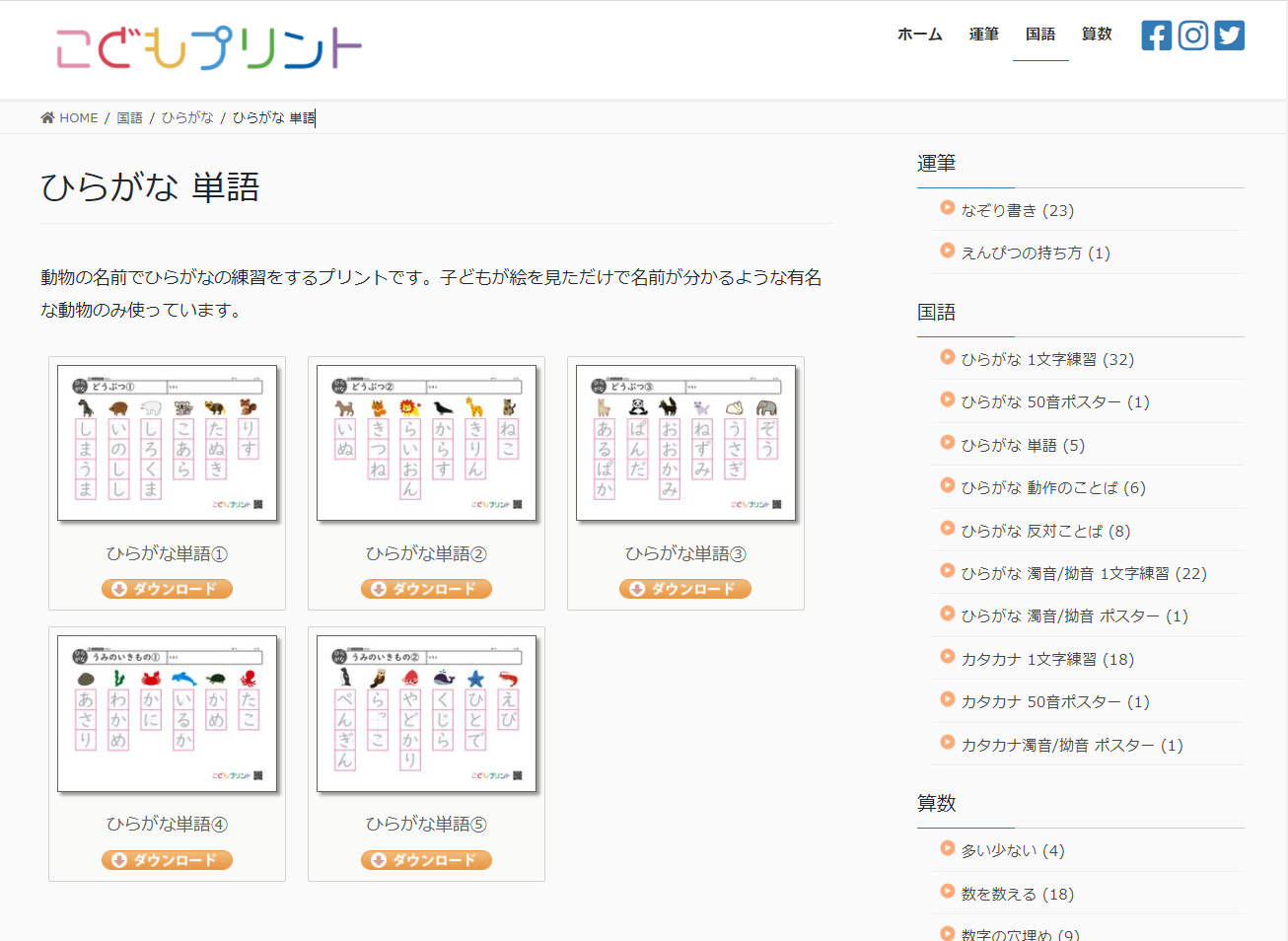The height and width of the screenshot is (941, 1288).
Task: Click the orange arrow bullet beside なぞり書き (23)
Action: 948,207
